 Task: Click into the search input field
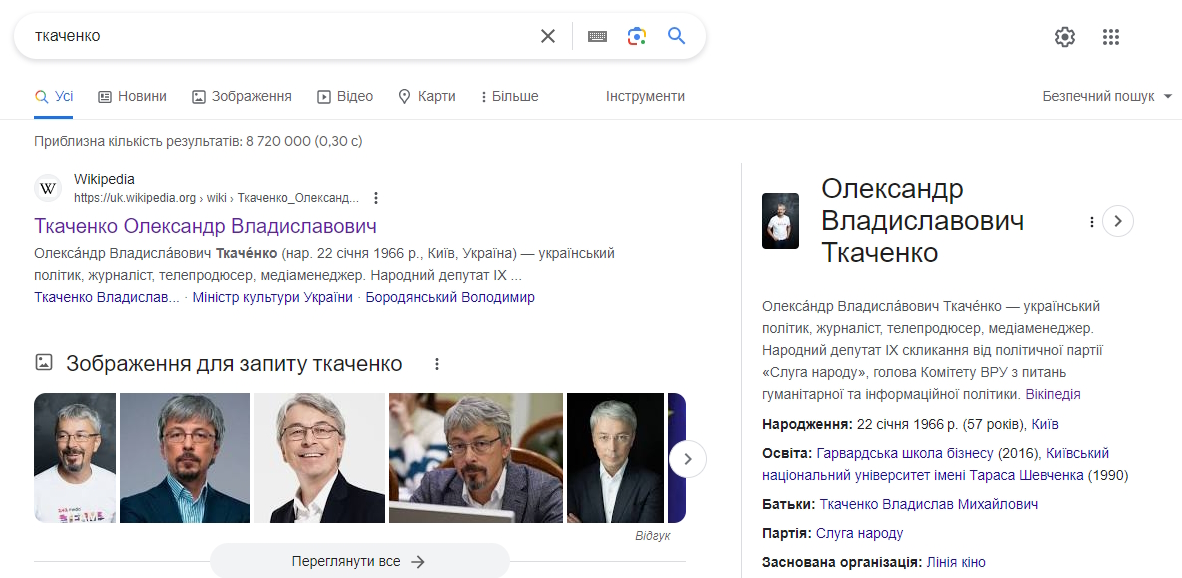(280, 36)
